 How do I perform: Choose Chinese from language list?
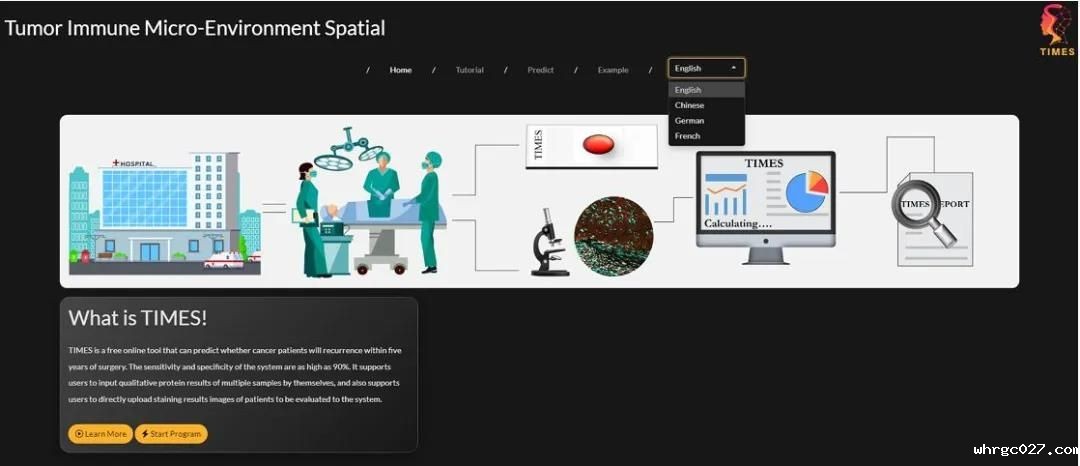click(x=706, y=105)
